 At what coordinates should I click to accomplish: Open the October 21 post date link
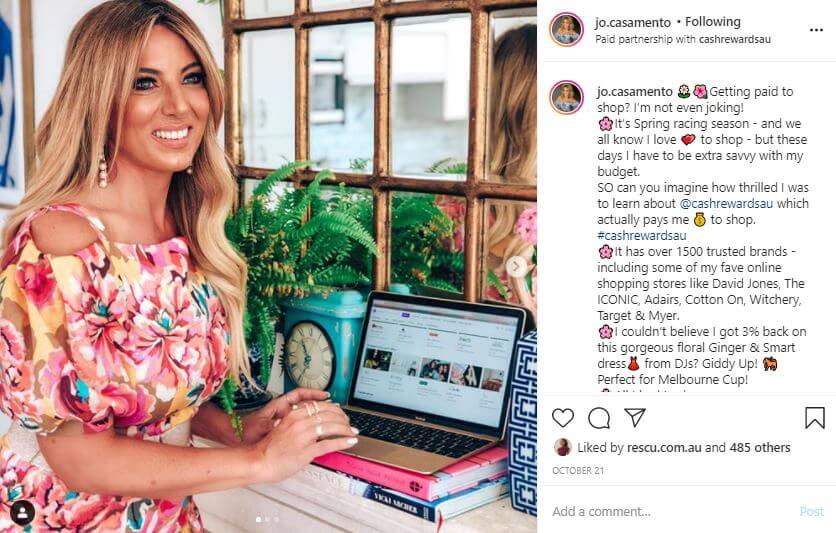[578, 471]
